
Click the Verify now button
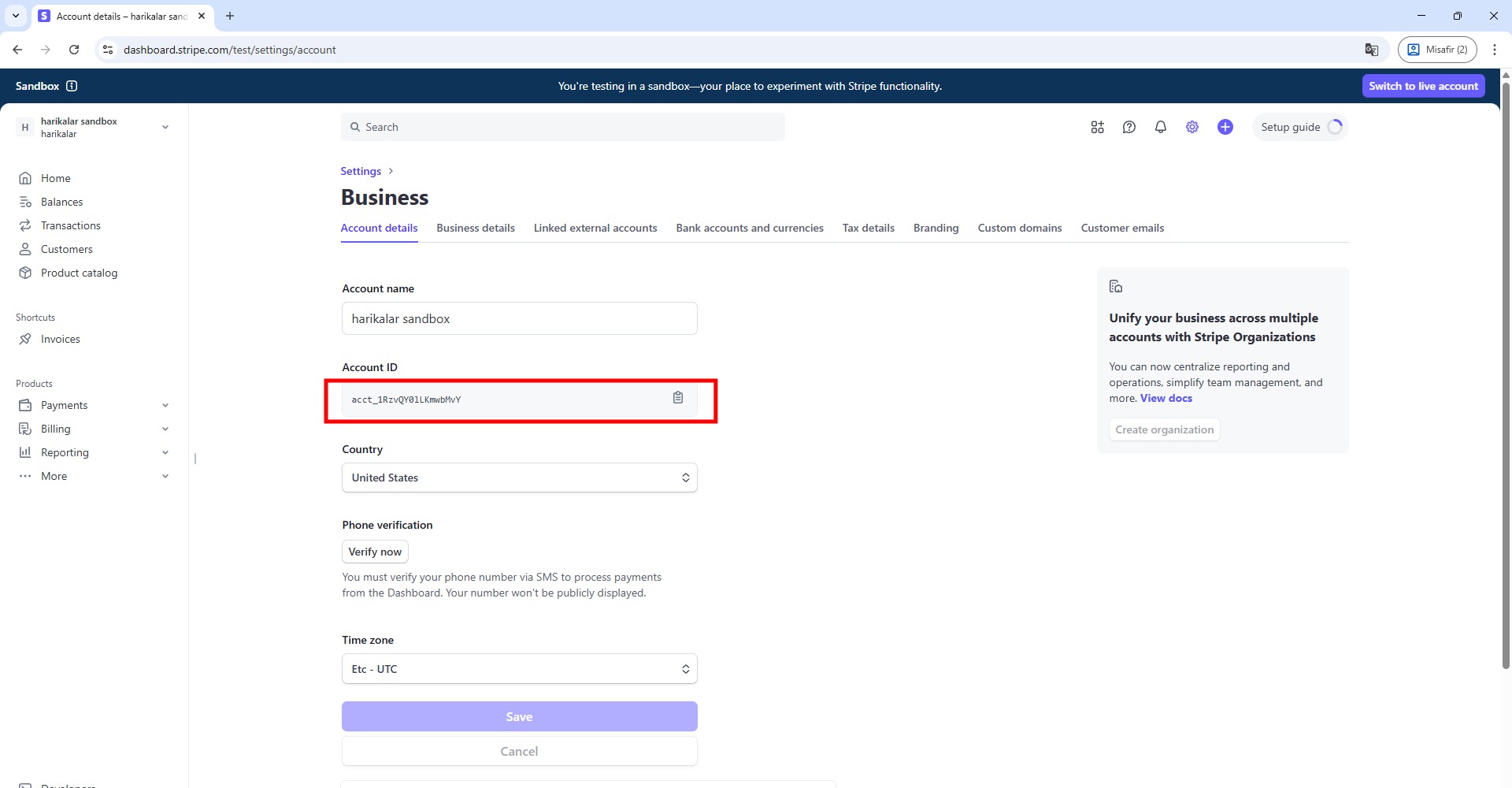coord(375,552)
